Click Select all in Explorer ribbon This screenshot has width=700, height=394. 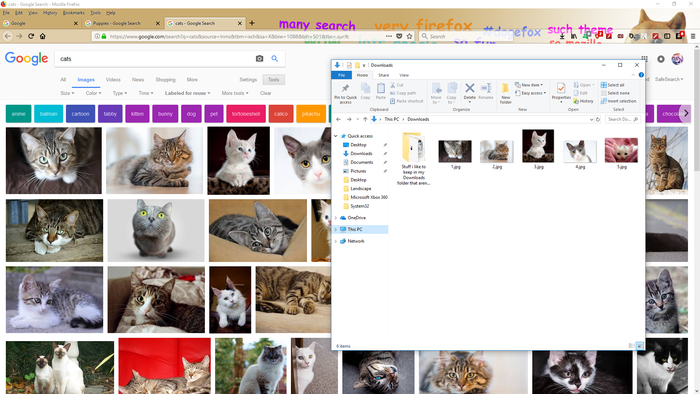(612, 85)
